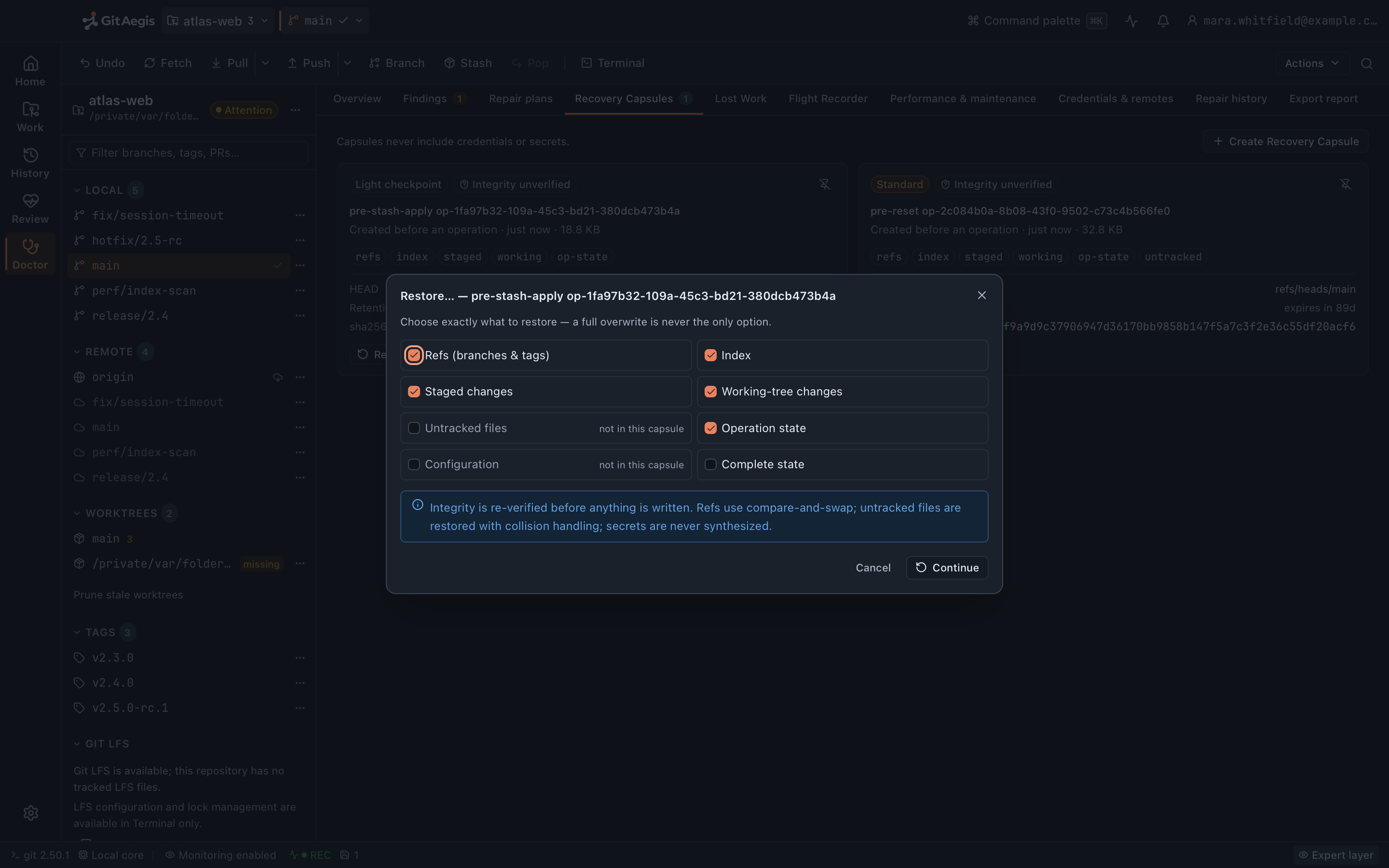
Task: Switch to the Export report tab
Action: click(x=1323, y=99)
